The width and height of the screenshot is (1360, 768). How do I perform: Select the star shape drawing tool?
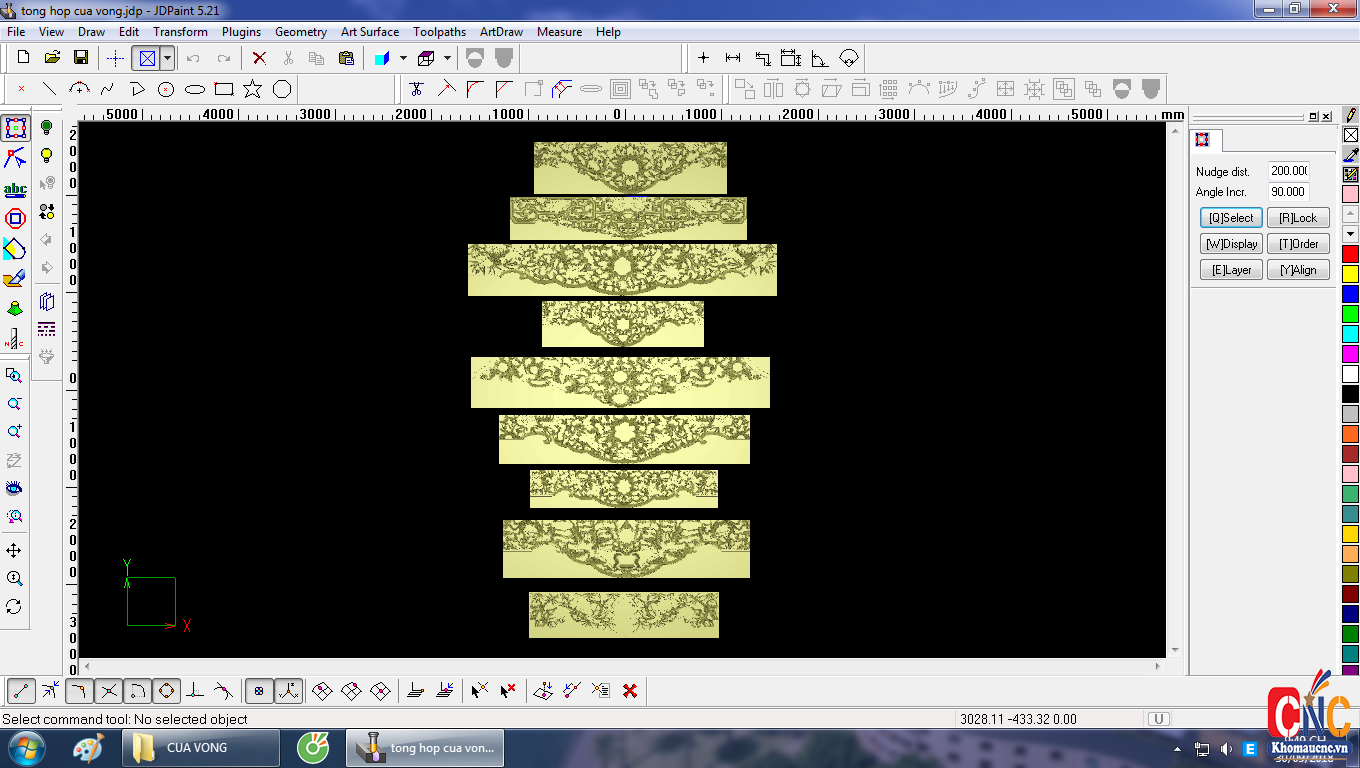click(x=252, y=89)
